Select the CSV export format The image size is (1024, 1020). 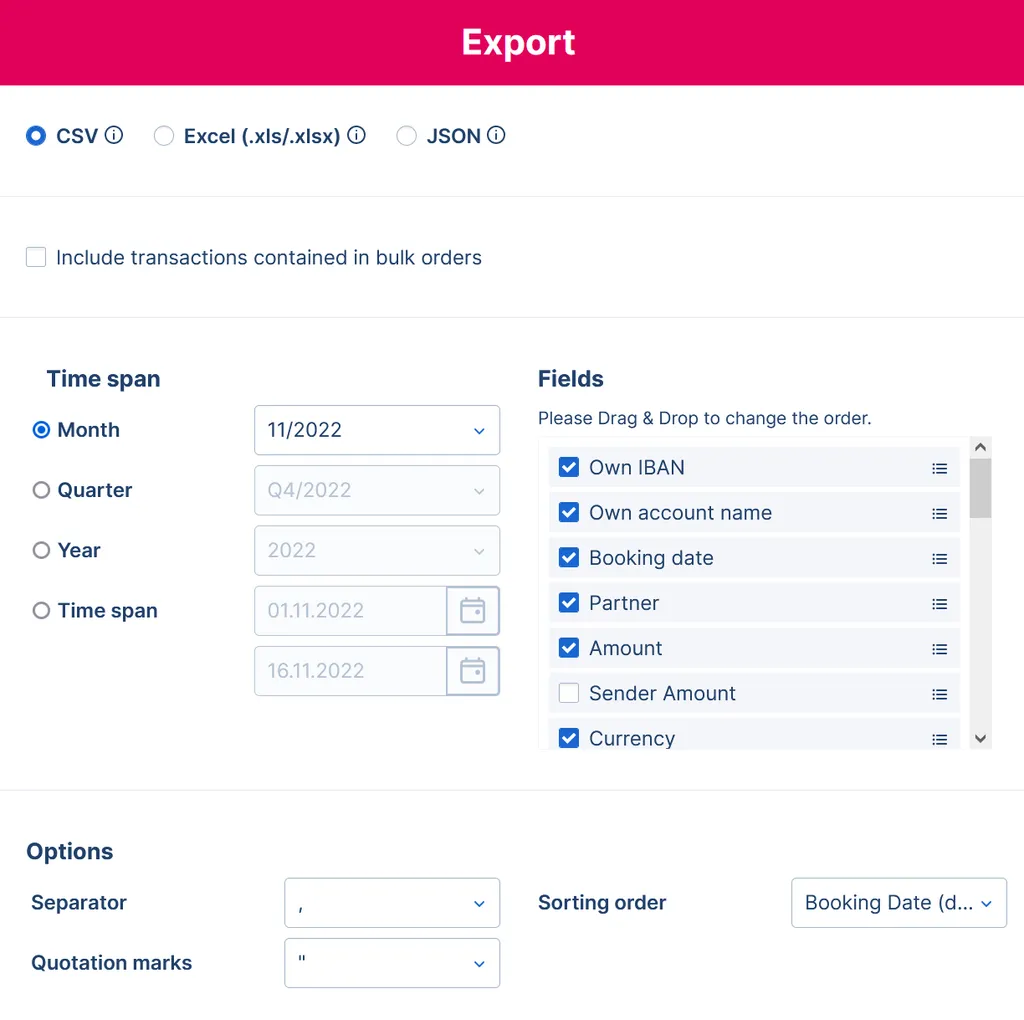pyautogui.click(x=36, y=136)
